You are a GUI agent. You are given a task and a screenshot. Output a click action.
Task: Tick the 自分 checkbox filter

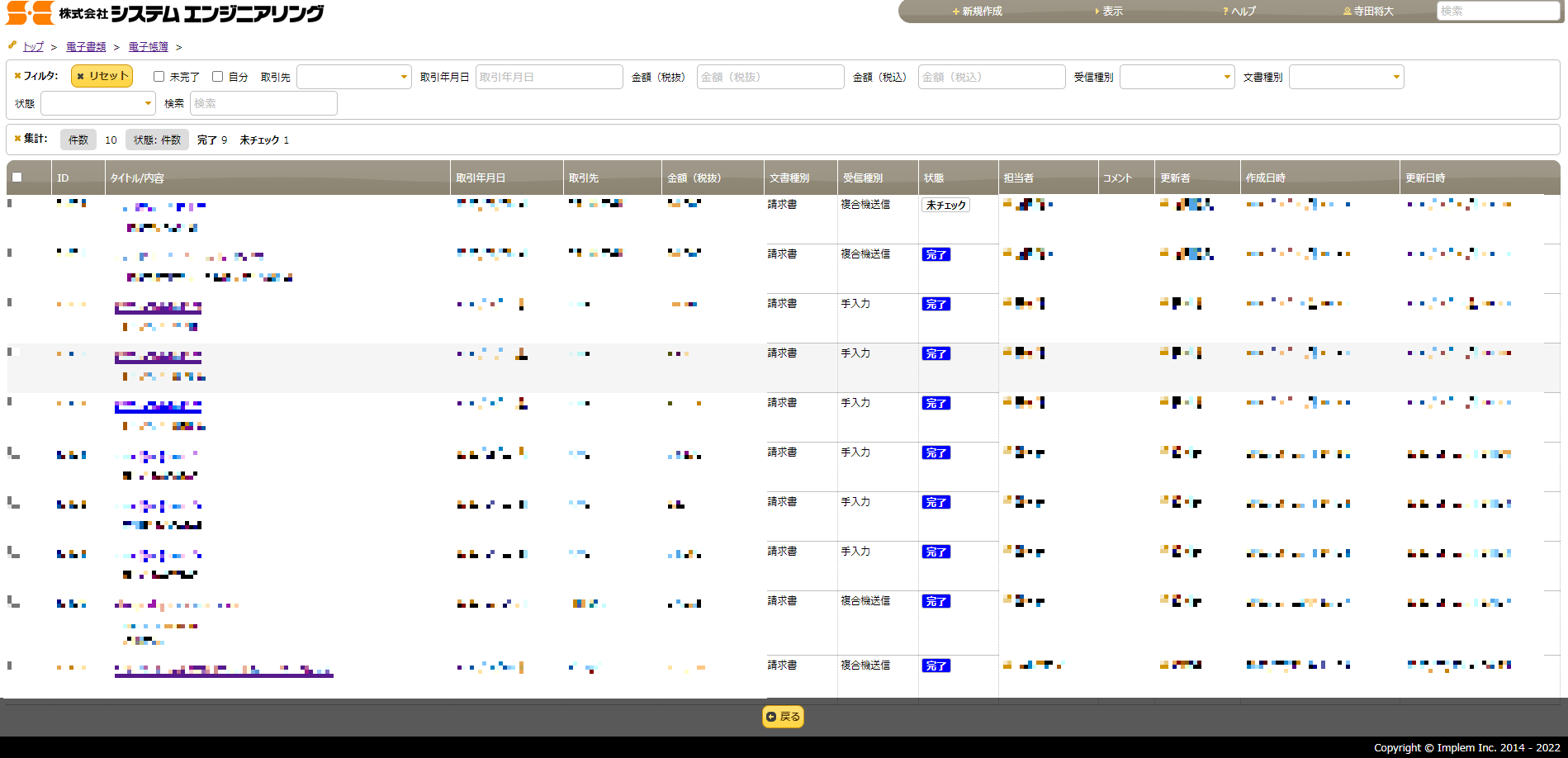(x=218, y=77)
